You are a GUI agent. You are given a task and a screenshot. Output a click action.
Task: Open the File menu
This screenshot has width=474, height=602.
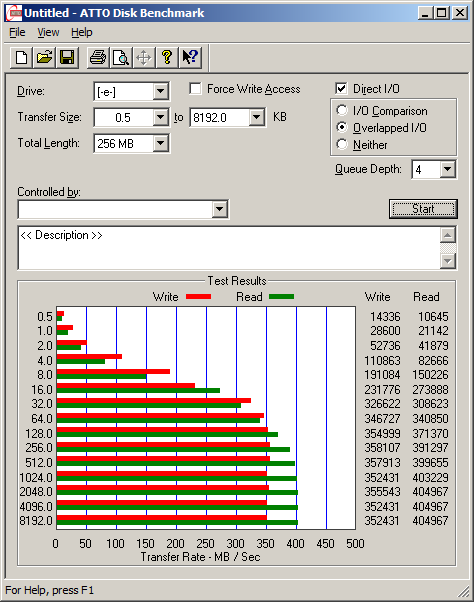(17, 33)
